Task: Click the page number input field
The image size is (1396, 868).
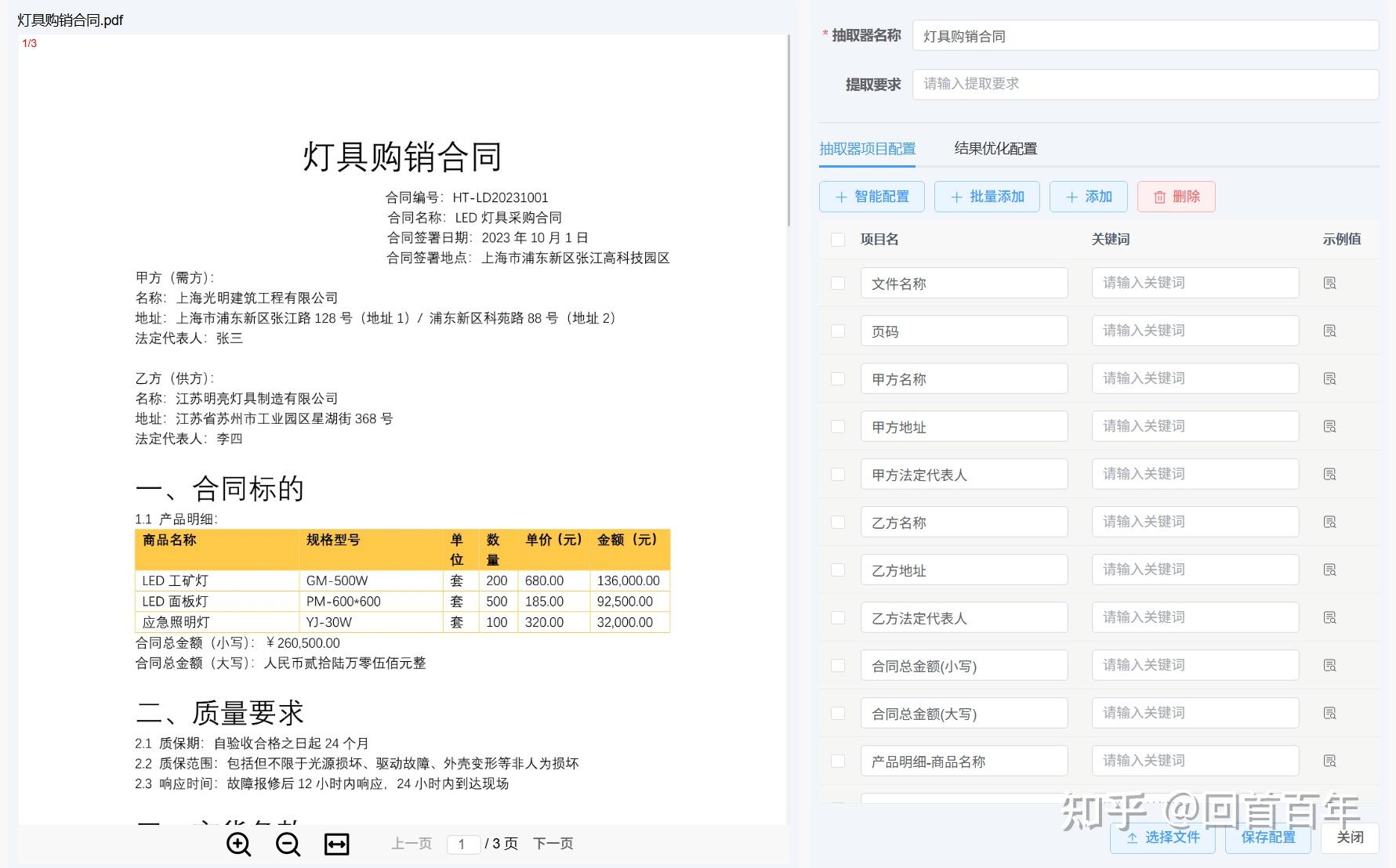Action: click(463, 844)
